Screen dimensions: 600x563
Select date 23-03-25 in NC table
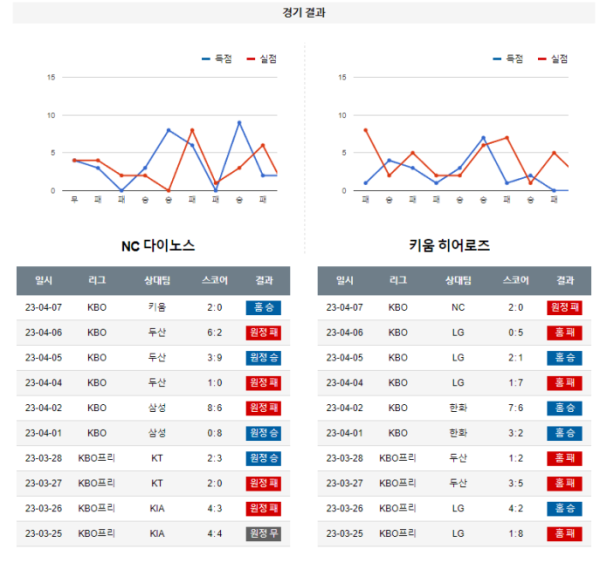coord(44,534)
